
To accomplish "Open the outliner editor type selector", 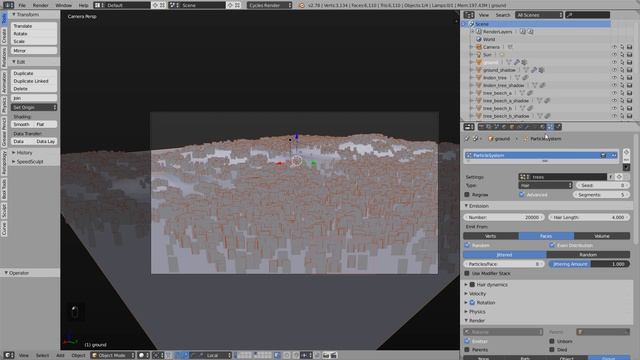I will click(469, 15).
